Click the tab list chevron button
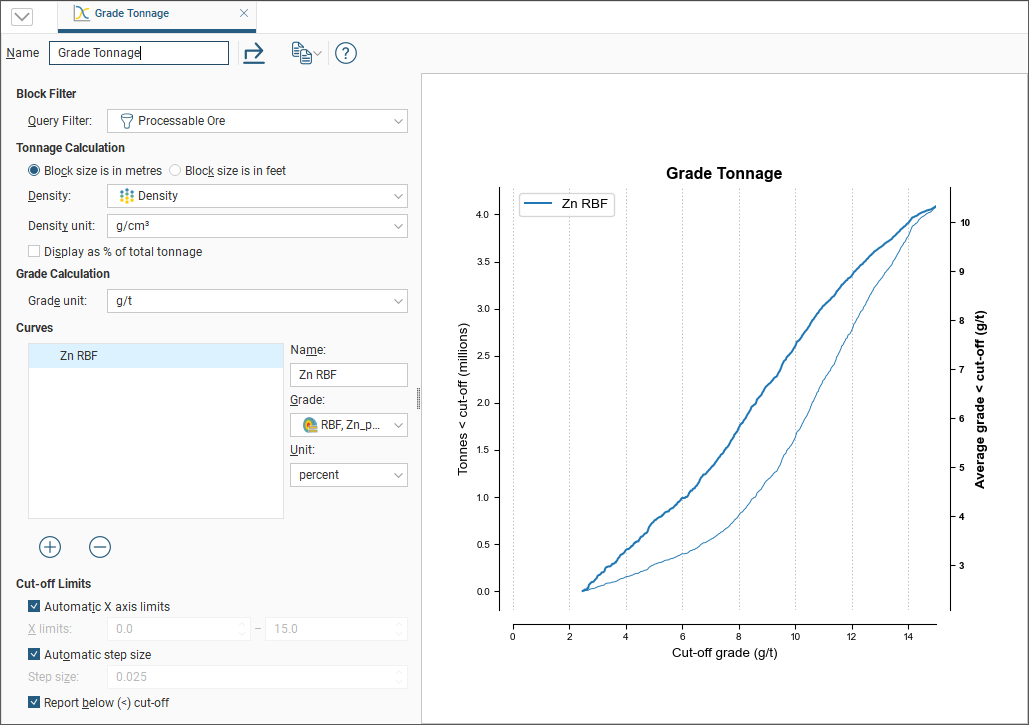Viewport: 1029px width, 725px height. [x=21, y=16]
